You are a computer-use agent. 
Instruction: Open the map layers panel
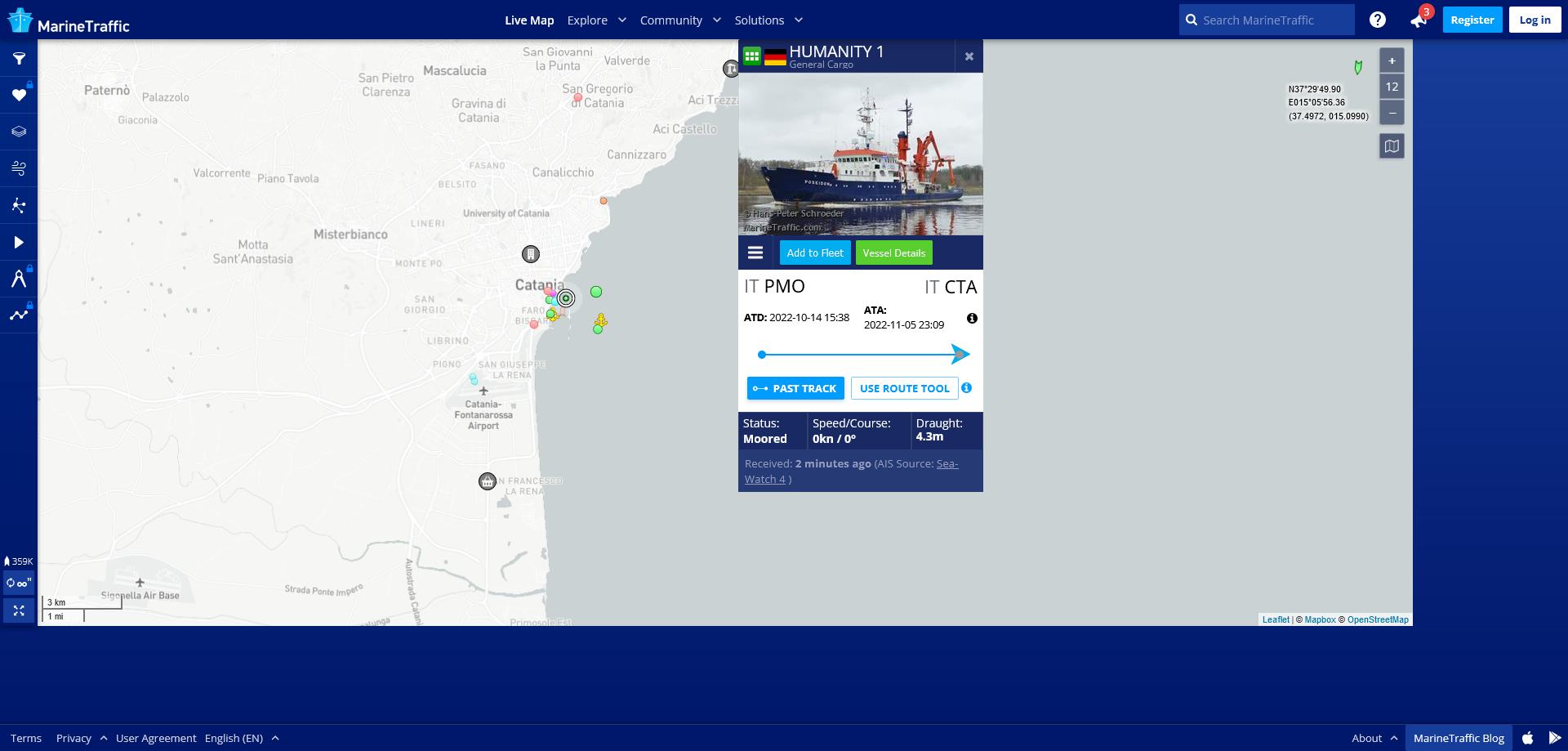[x=19, y=132]
